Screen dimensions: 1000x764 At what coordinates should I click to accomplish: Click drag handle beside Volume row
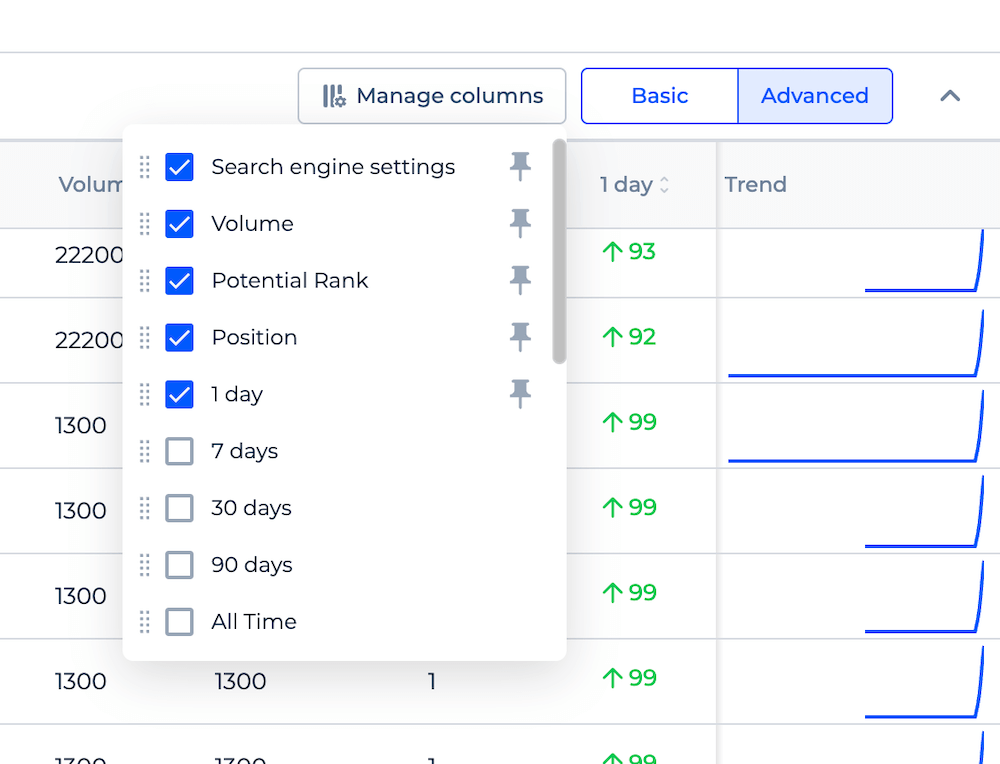click(x=145, y=224)
